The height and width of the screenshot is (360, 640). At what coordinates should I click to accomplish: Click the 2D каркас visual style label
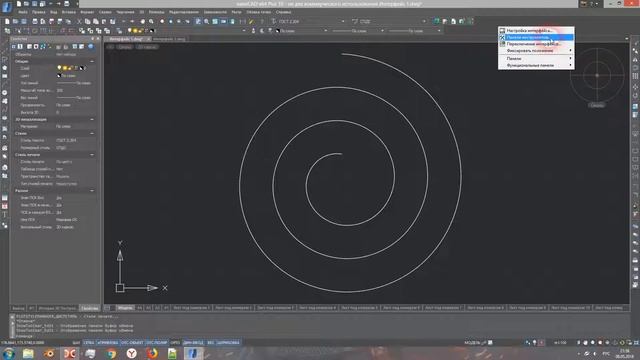click(x=147, y=47)
